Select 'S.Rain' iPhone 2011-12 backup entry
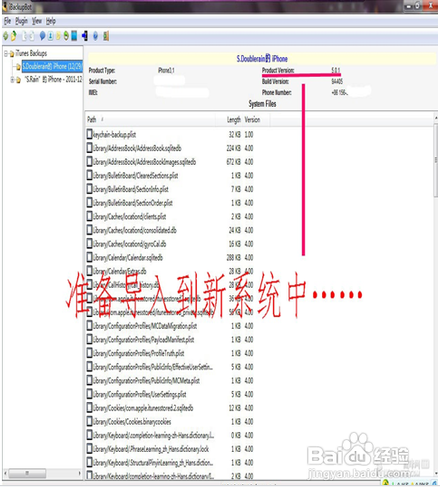This screenshot has height=487, width=440. [54, 79]
